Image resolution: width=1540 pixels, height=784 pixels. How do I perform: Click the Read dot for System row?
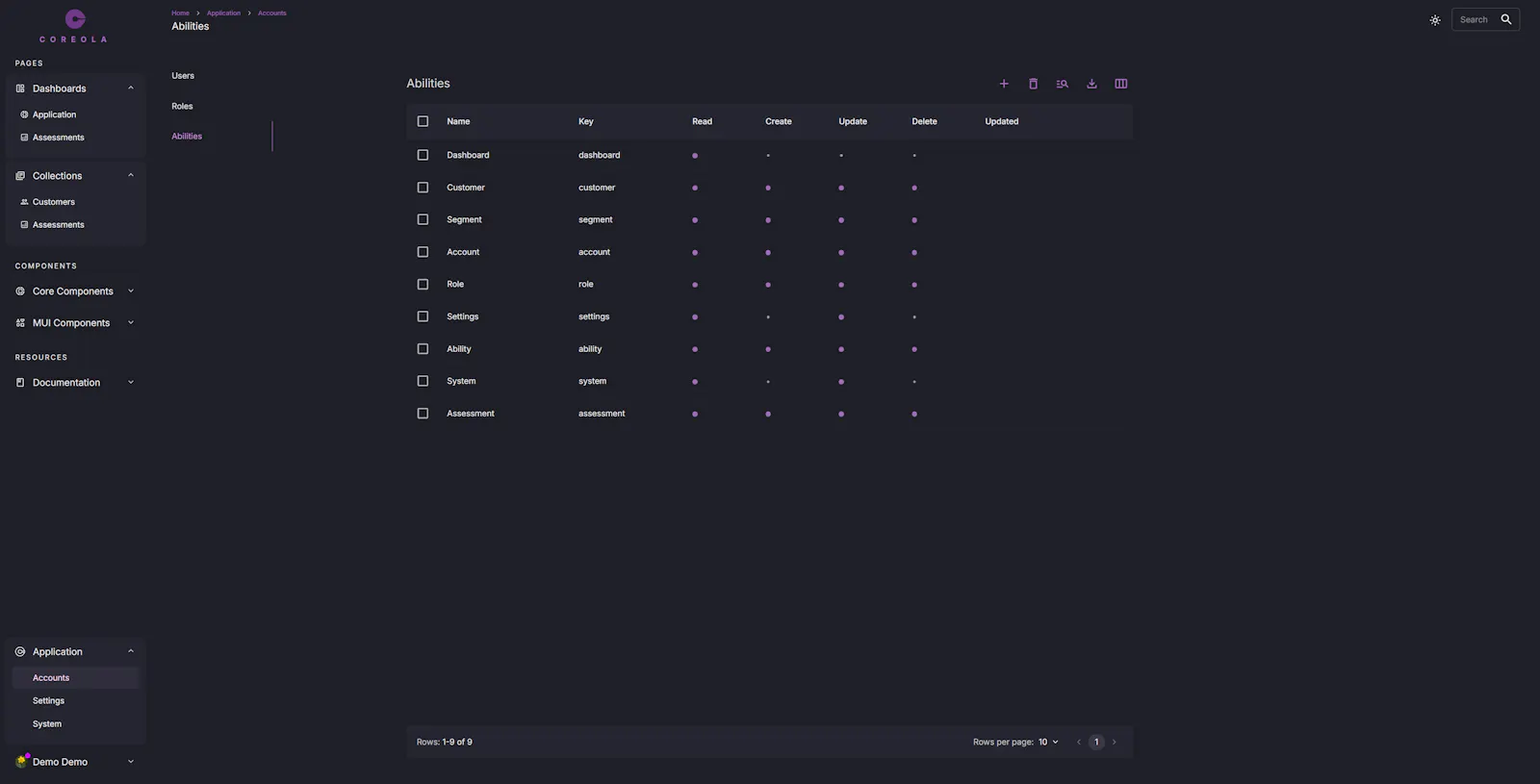tap(695, 382)
